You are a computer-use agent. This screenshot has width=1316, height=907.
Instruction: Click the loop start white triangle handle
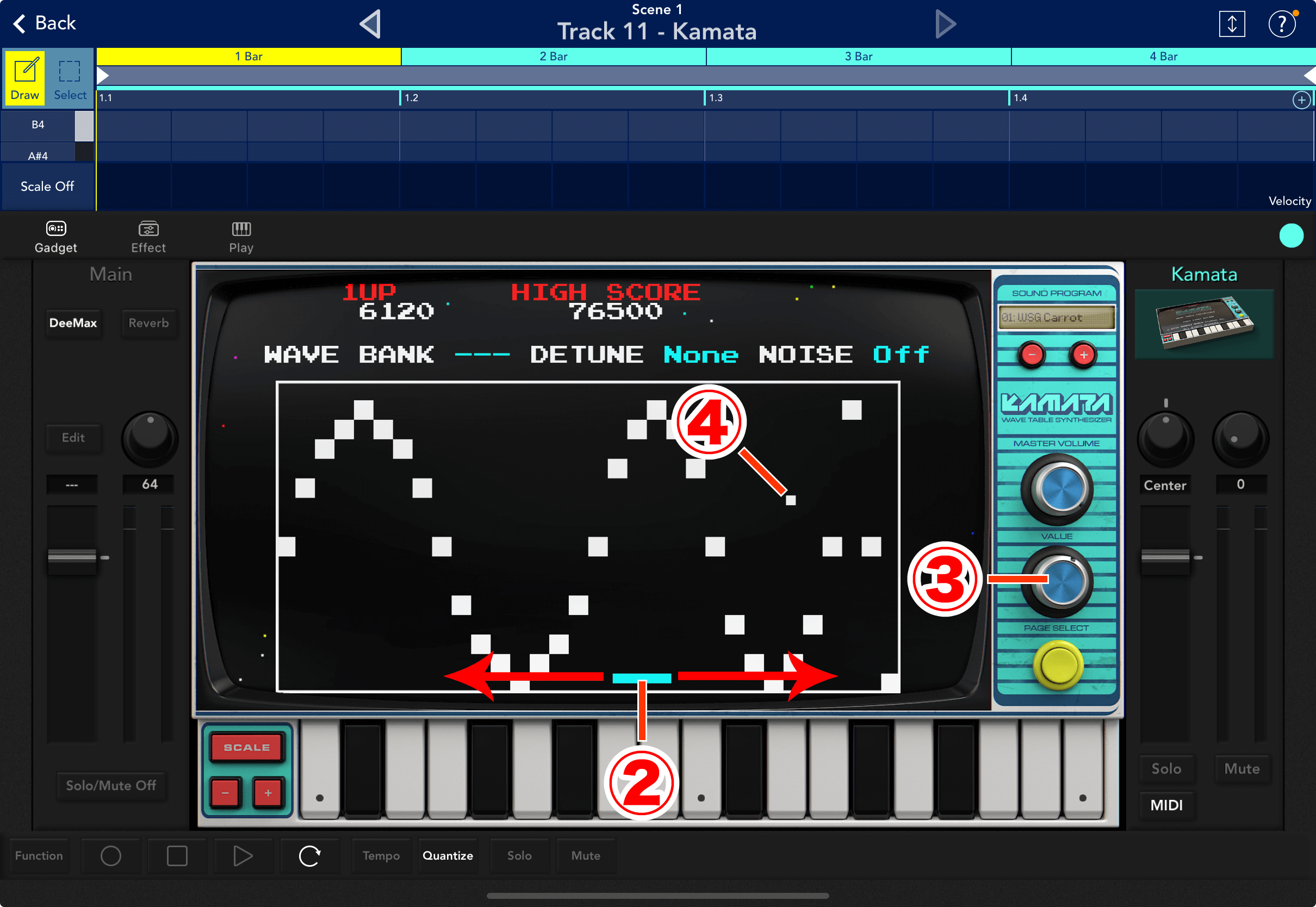[103, 75]
